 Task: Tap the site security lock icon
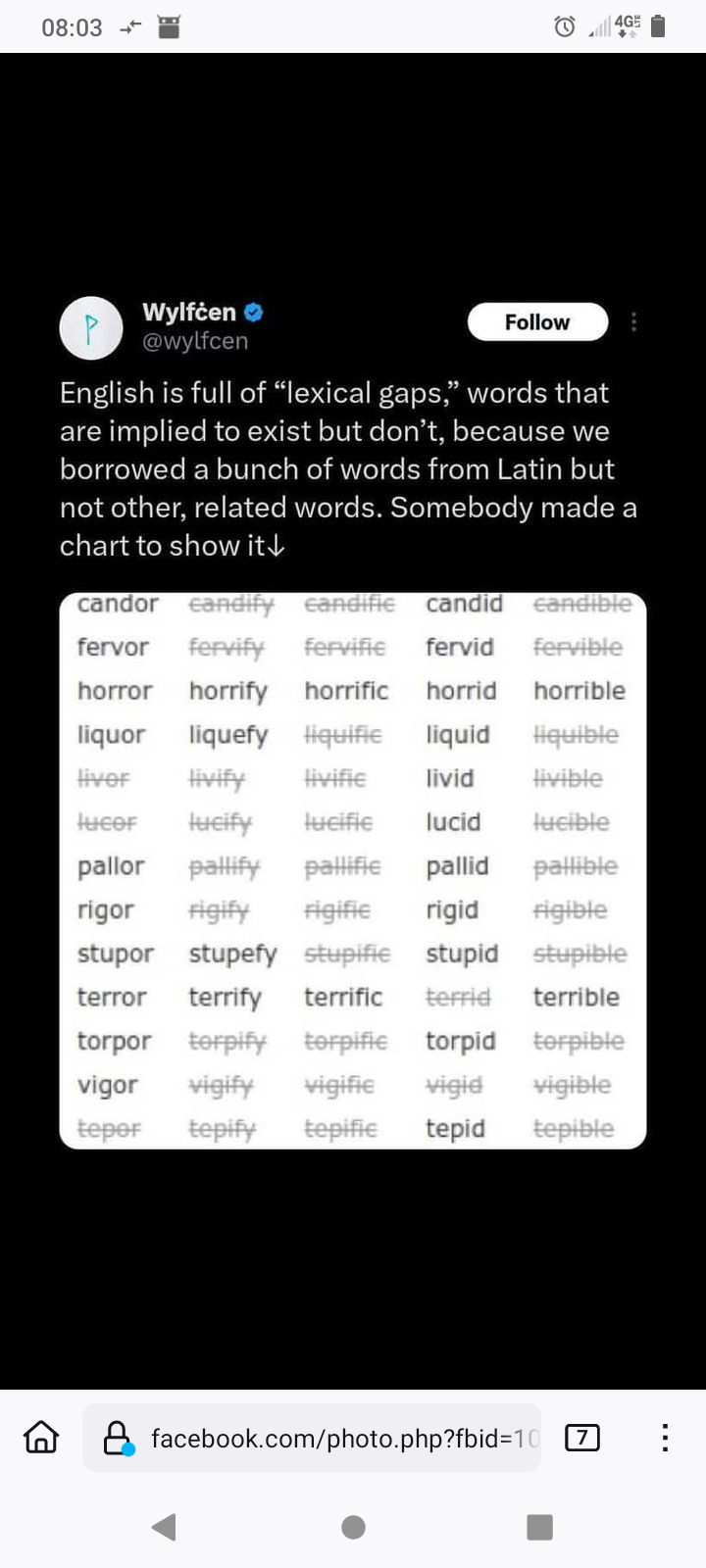(x=118, y=1438)
